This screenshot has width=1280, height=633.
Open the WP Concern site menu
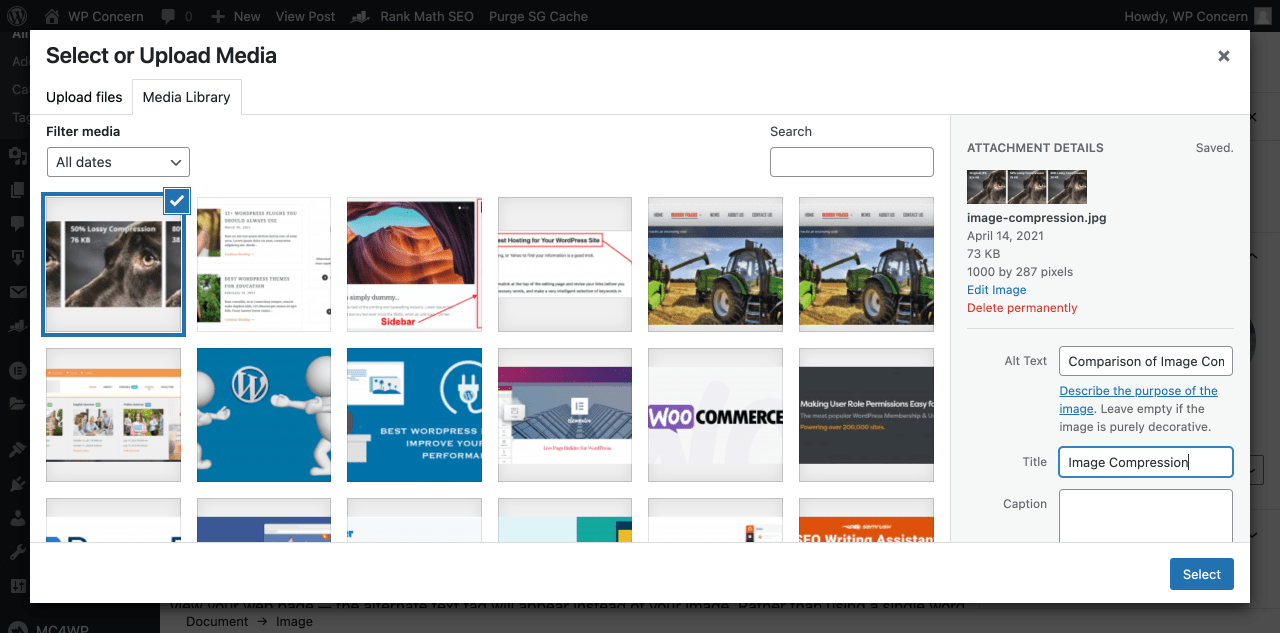[94, 16]
